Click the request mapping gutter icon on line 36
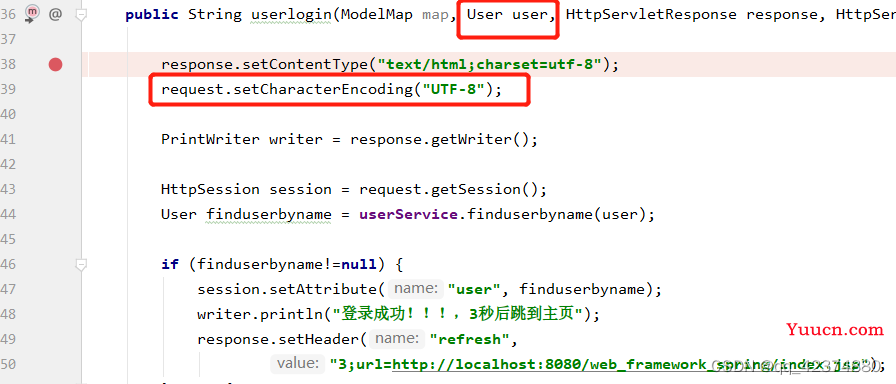This screenshot has height=384, width=896. click(33, 13)
